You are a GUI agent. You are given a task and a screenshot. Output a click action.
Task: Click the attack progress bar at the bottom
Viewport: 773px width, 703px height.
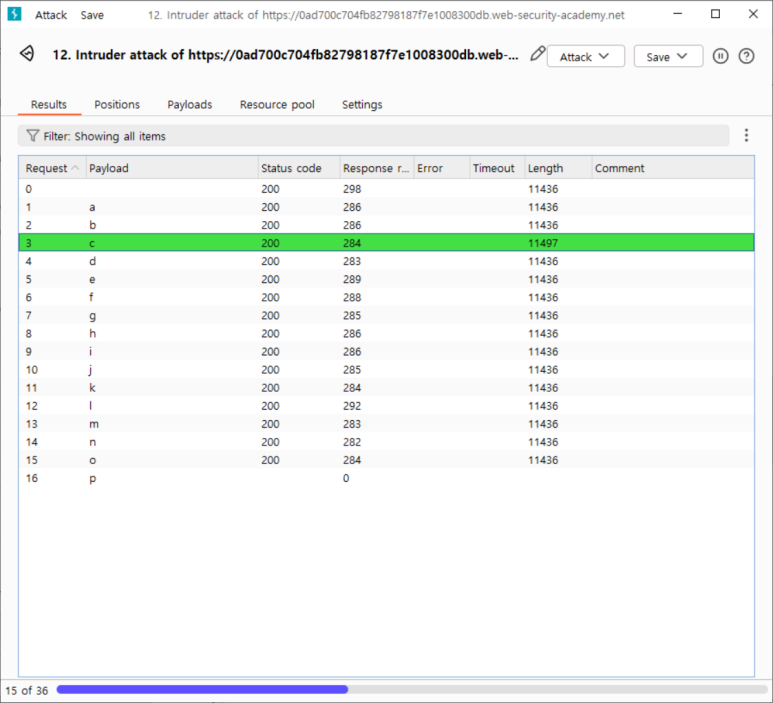click(412, 689)
